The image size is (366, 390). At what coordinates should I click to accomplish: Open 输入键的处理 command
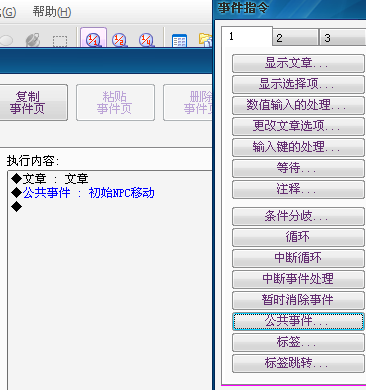click(298, 147)
